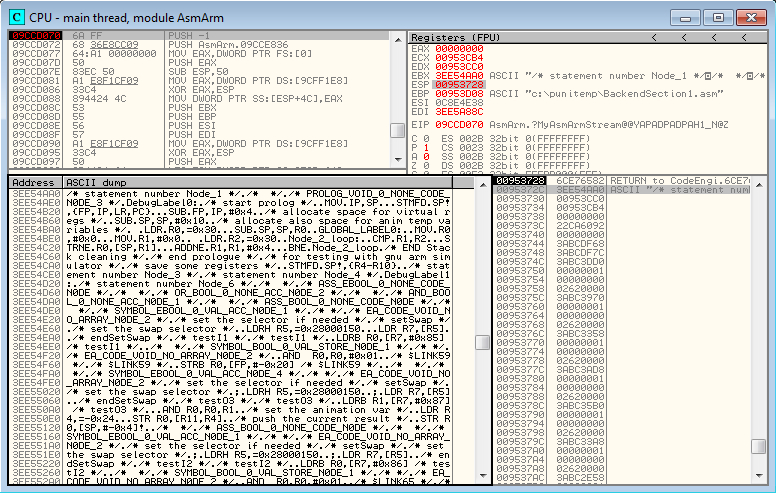776x493 pixels.
Task: Select stack value 22CA6092
Action: tap(580, 226)
